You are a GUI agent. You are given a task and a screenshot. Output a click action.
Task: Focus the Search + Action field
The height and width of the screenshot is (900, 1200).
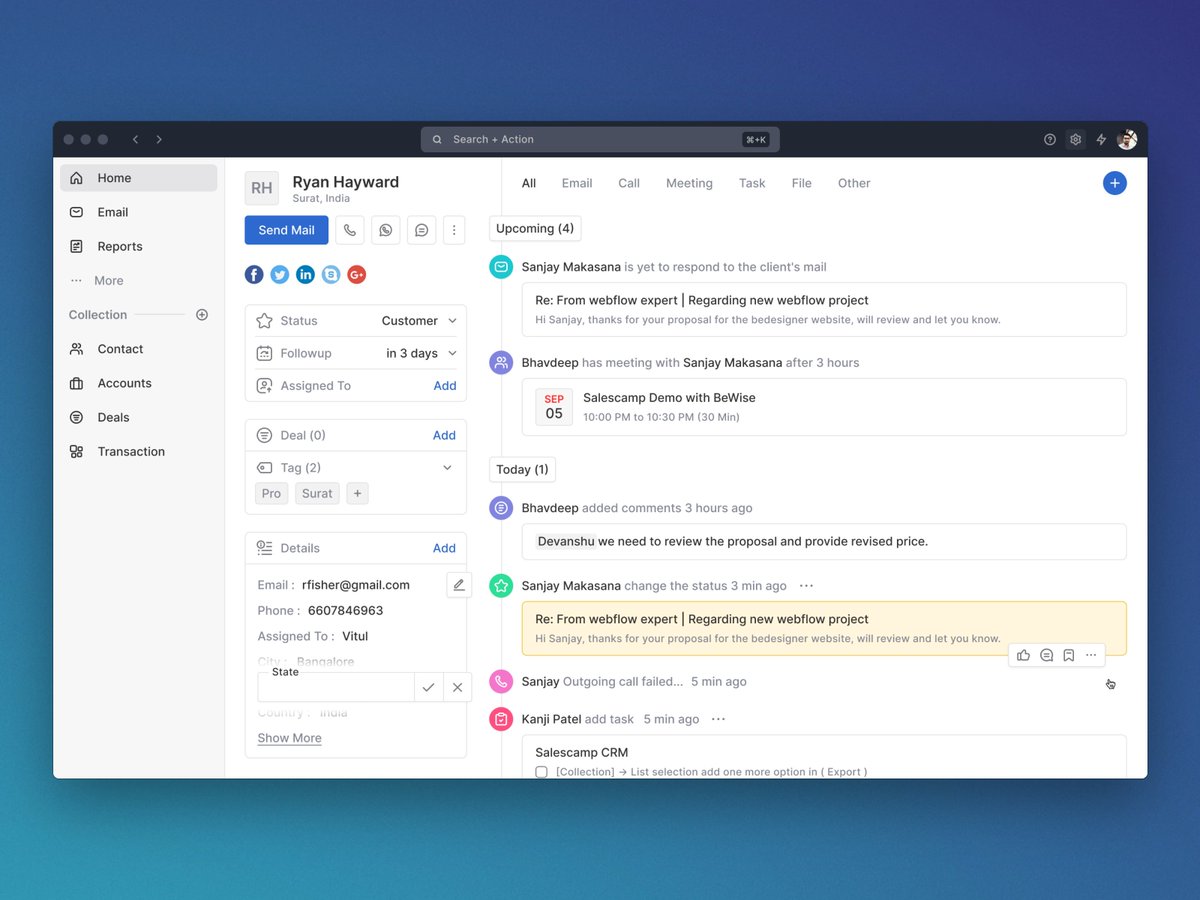[x=600, y=139]
